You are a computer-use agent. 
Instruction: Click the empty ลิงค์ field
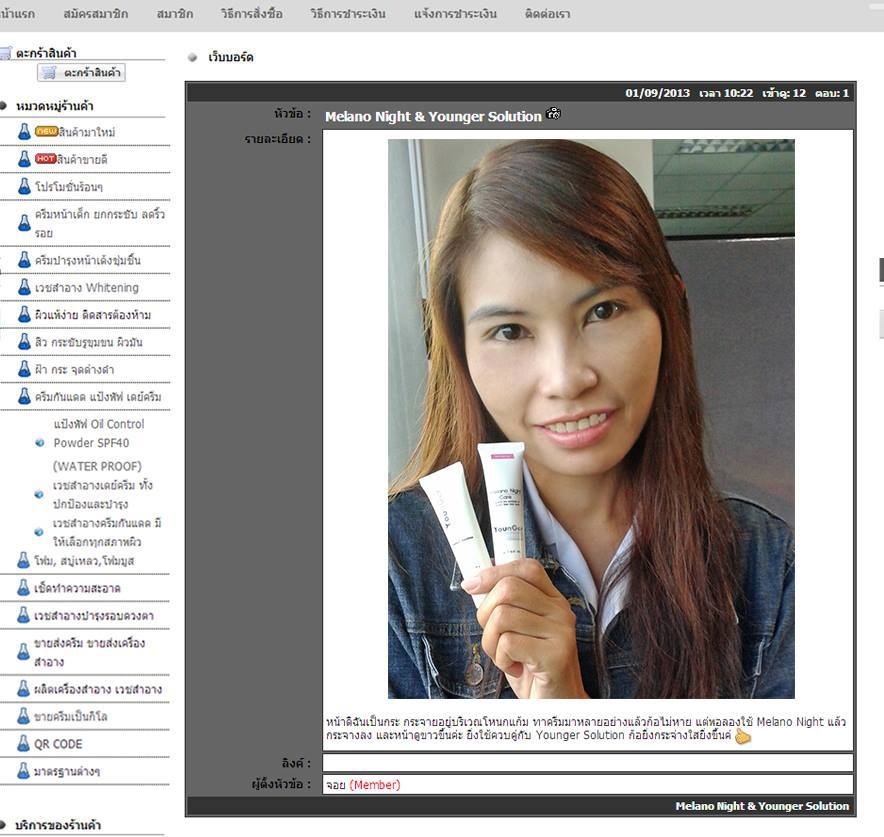587,763
